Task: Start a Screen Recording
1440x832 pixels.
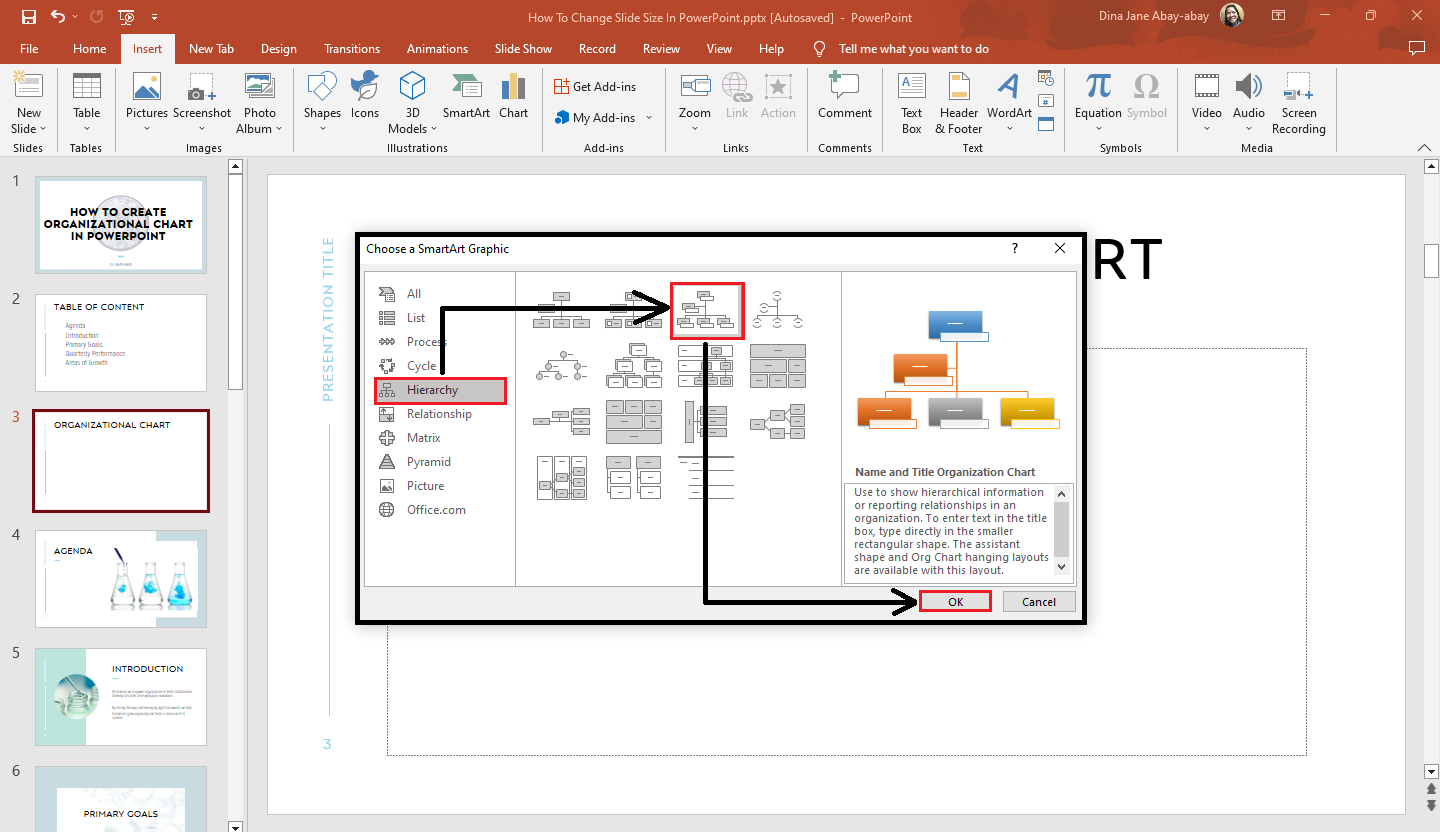Action: click(x=1299, y=100)
